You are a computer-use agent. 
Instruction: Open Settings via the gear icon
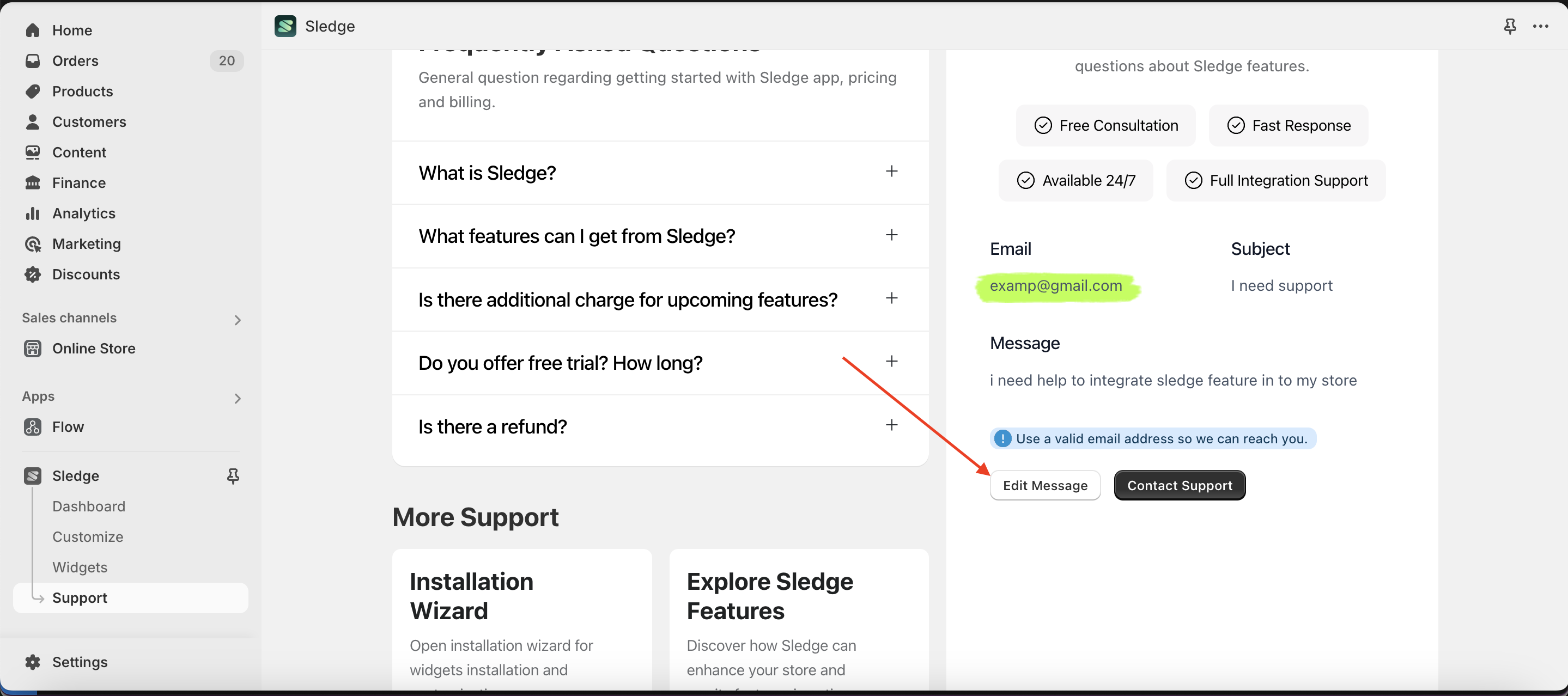point(33,662)
